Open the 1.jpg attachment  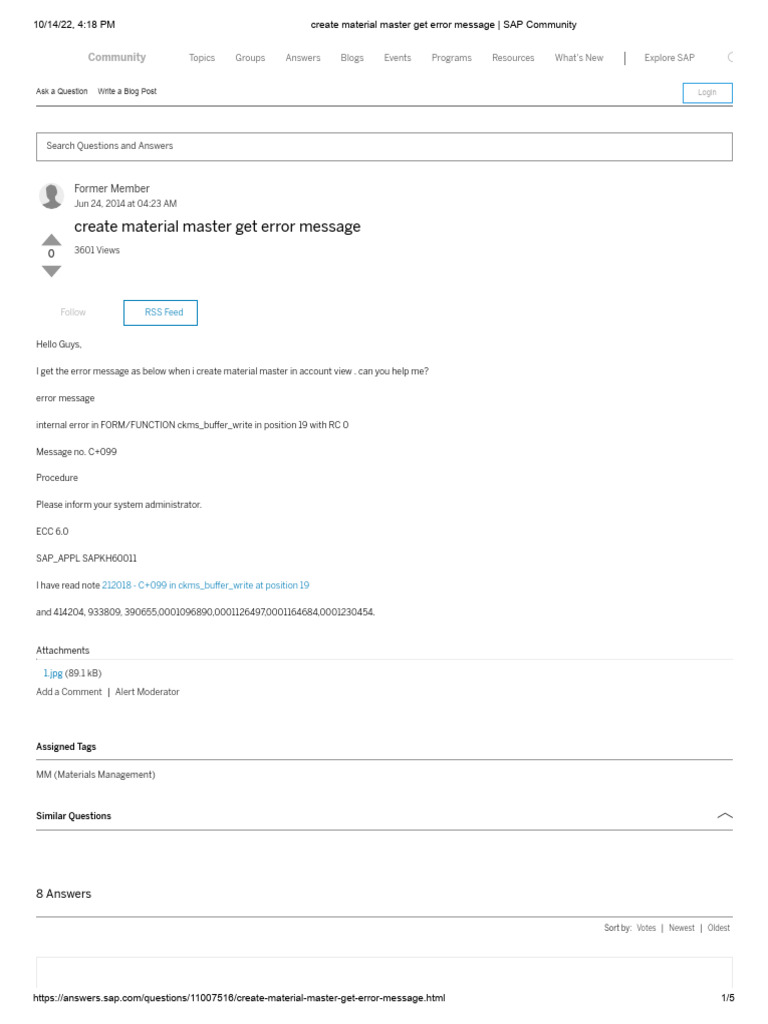[x=53, y=674]
